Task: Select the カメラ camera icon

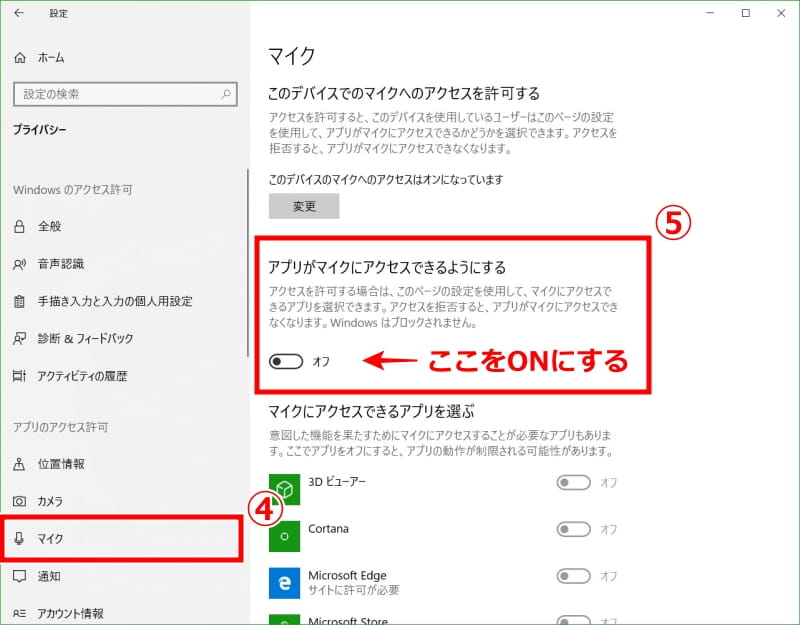Action: point(19,501)
